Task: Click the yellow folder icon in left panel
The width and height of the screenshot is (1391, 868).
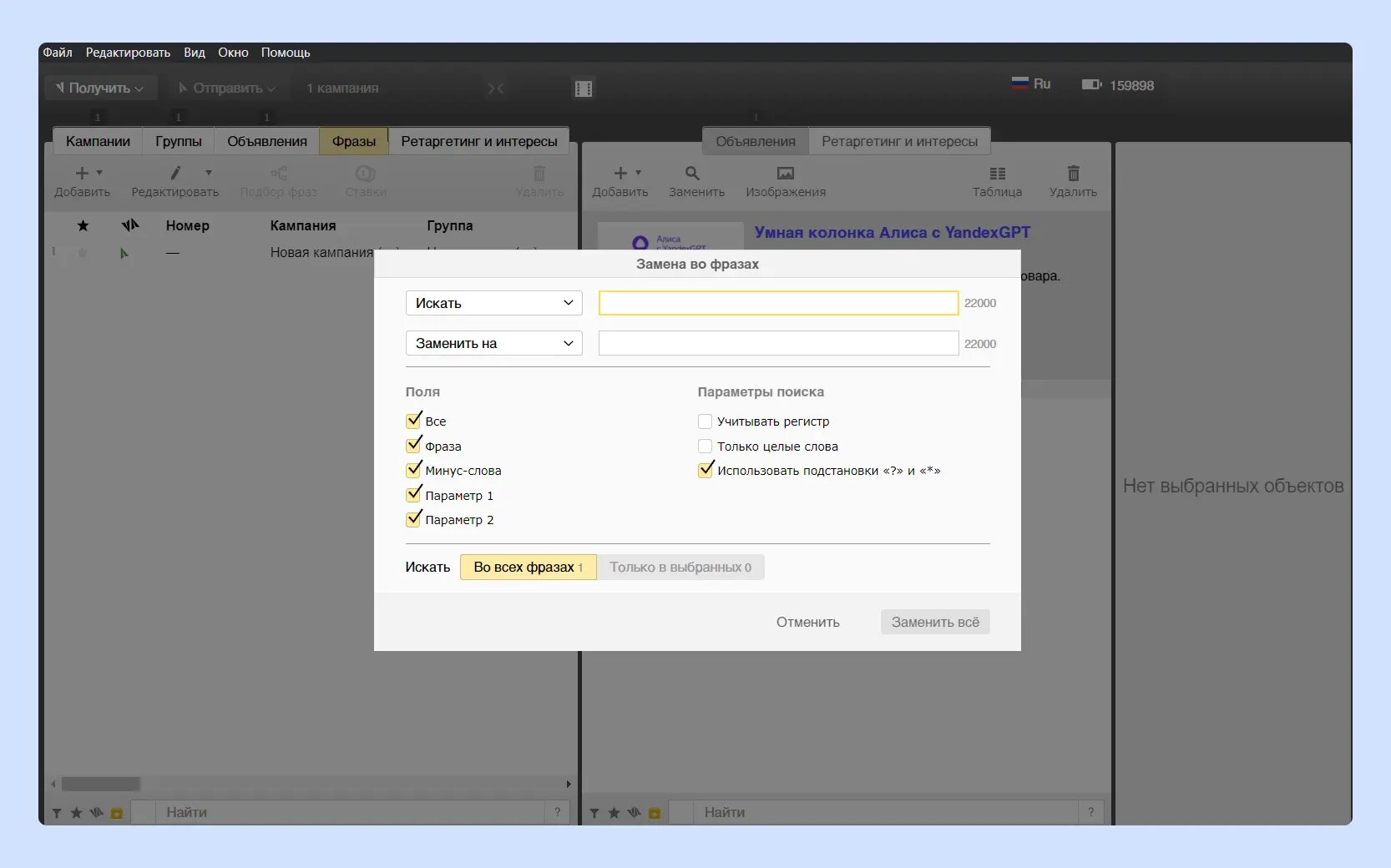Action: (117, 813)
